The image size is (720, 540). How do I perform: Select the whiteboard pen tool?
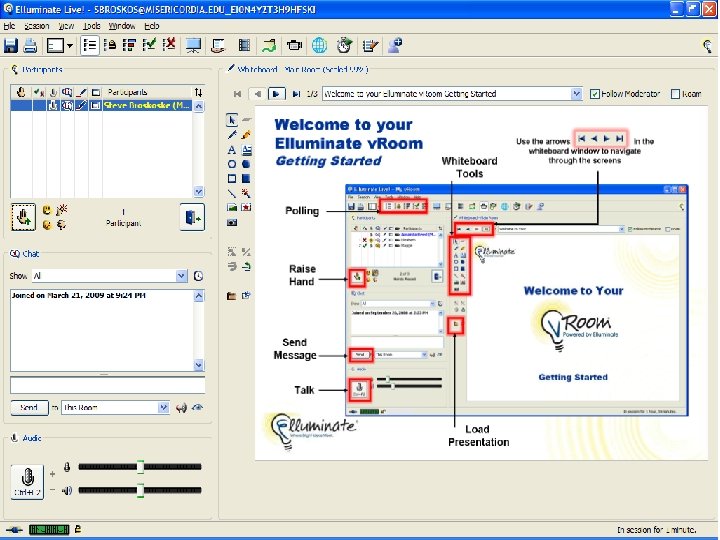(x=232, y=135)
